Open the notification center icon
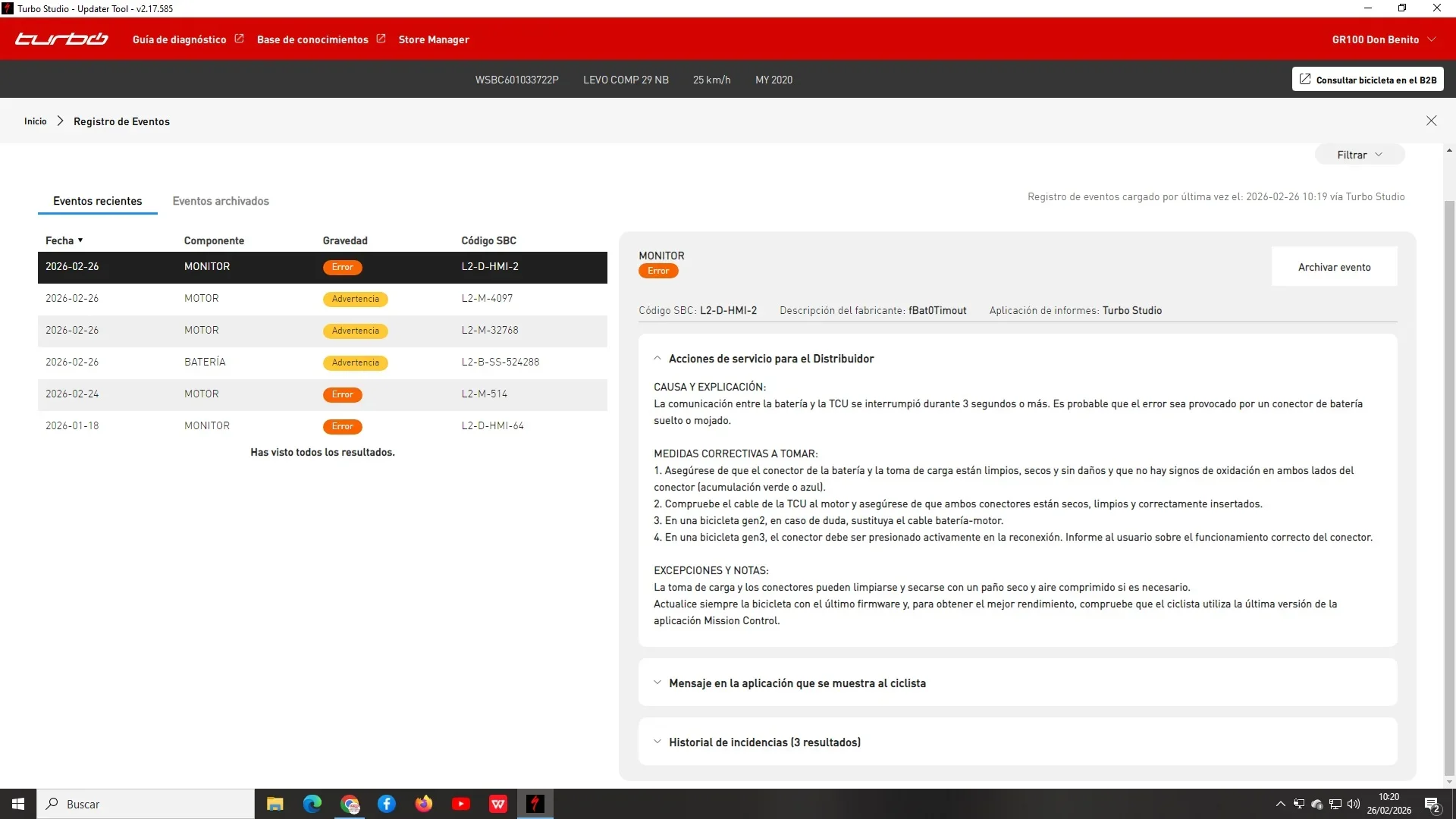 coord(1432,805)
